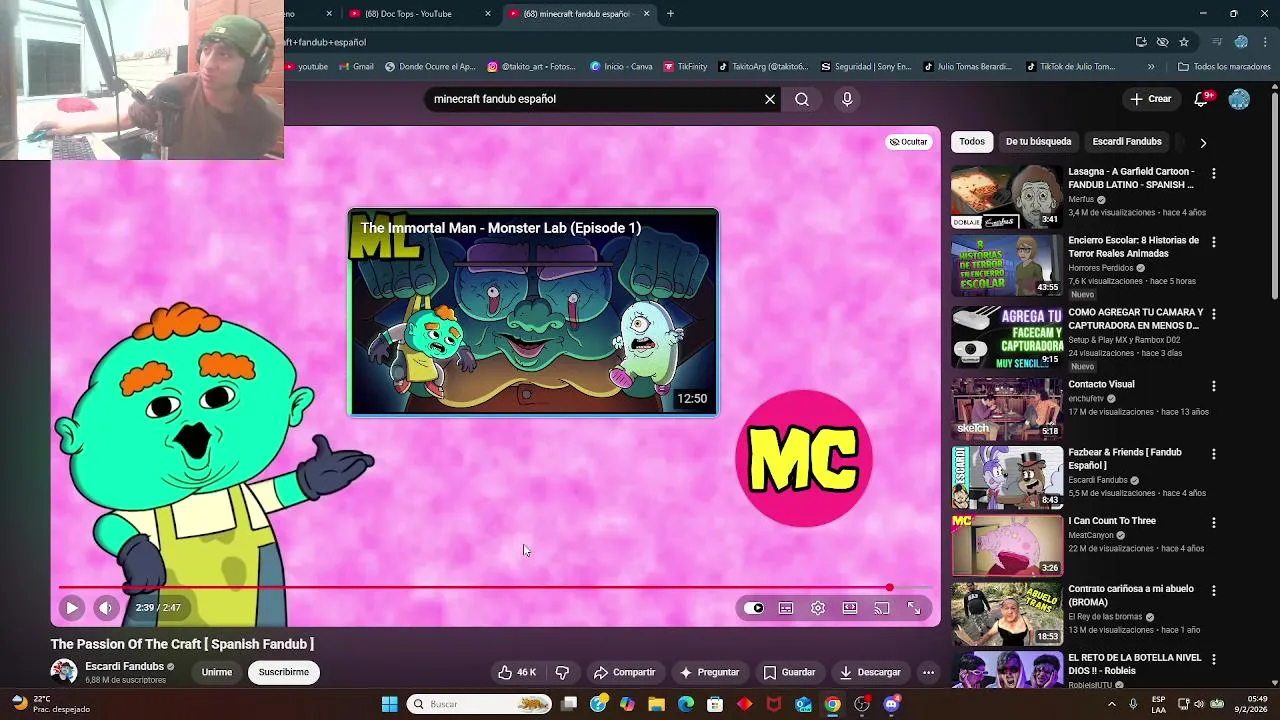This screenshot has height=720, width=1280.
Task: Open more options for EL RETO DE LA BOTELLA
Action: (1214, 660)
